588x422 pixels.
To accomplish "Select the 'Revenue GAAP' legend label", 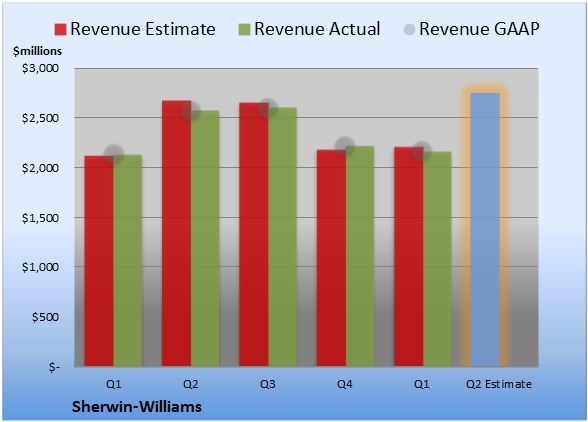I will [479, 29].
